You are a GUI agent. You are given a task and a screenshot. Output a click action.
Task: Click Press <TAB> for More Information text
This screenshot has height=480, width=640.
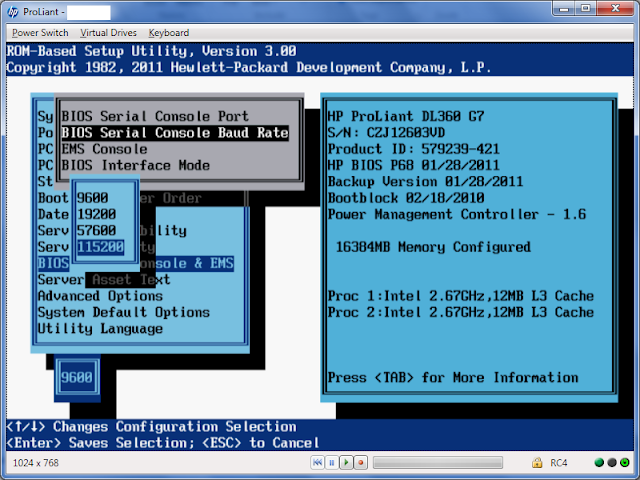pyautogui.click(x=453, y=378)
